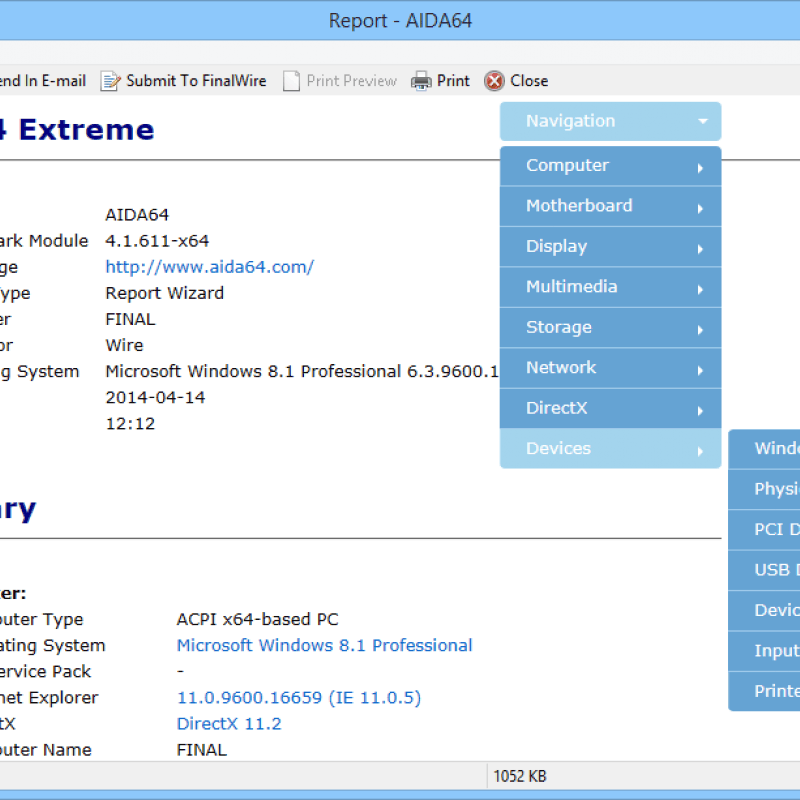Select Multimedia in the Navigation menu
Image resolution: width=800 pixels, height=800 pixels.
tap(572, 287)
